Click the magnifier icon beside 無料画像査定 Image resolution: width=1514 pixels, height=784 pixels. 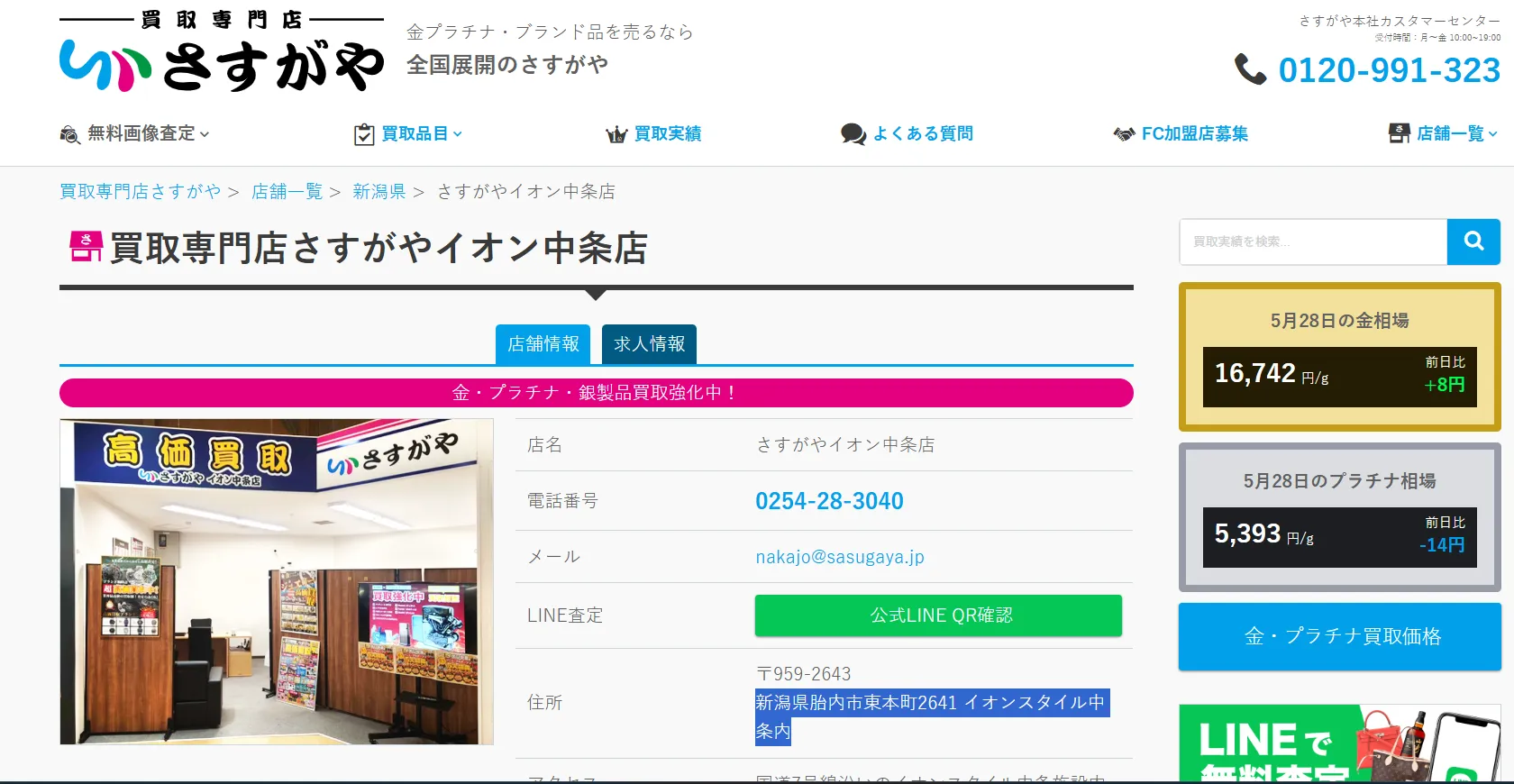point(69,134)
